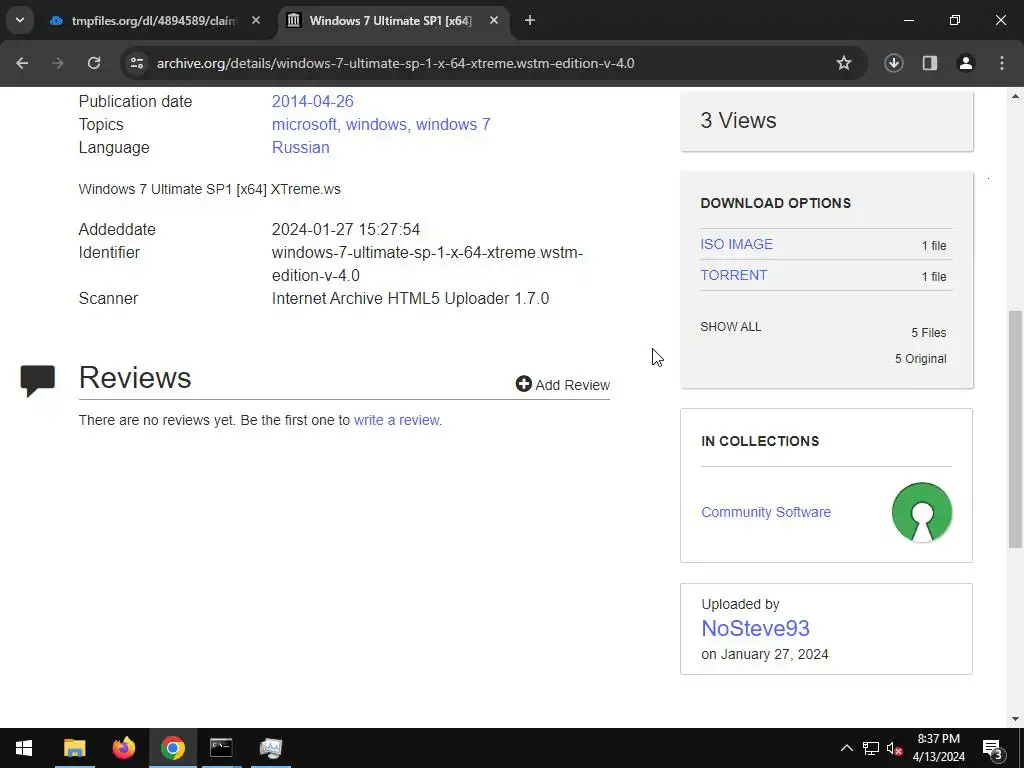Open the Windows Start menu

coord(24,748)
